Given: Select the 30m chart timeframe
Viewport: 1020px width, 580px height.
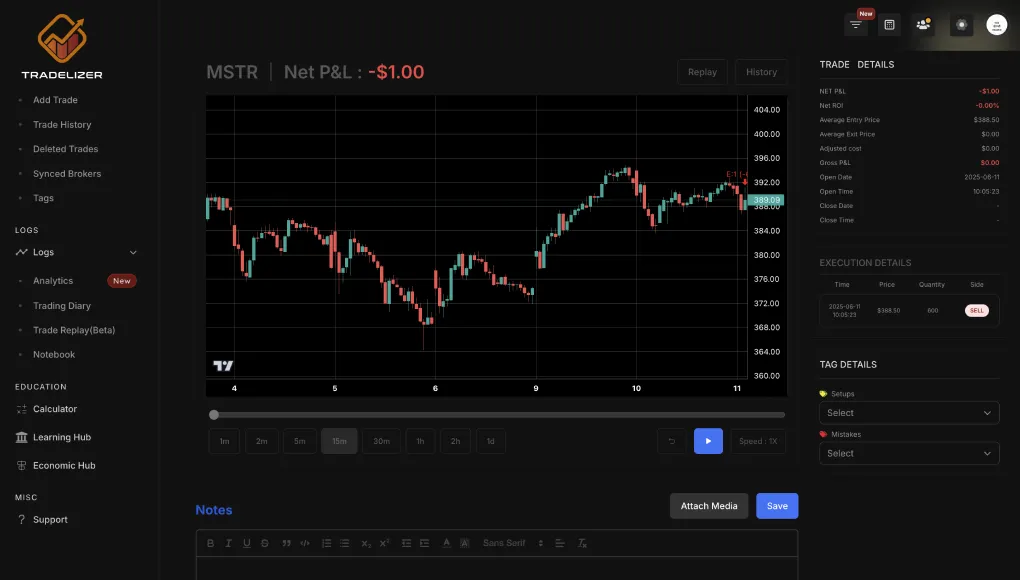Looking at the screenshot, I should (382, 441).
